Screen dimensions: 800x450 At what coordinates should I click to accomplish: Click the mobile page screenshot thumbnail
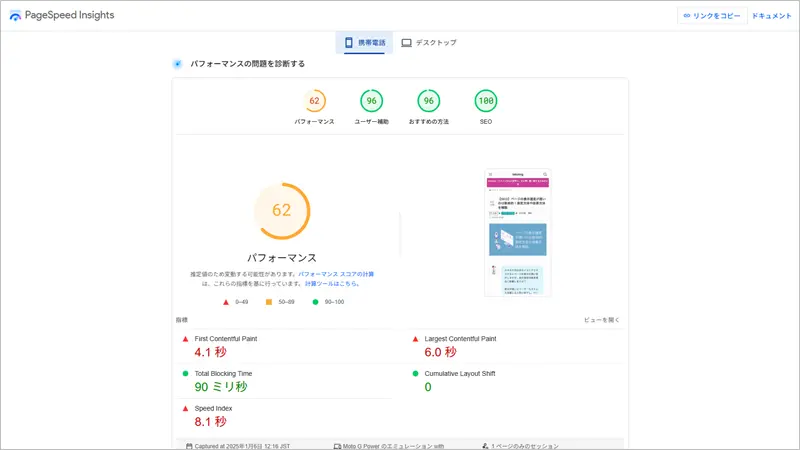tap(518, 232)
